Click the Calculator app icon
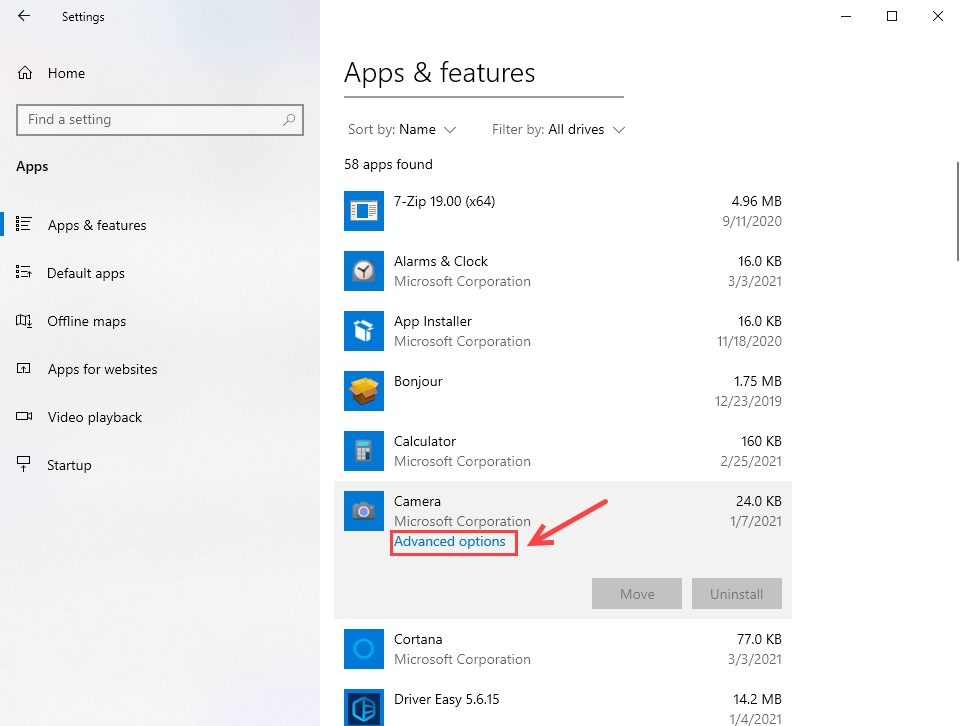The width and height of the screenshot is (961, 726). pos(364,451)
